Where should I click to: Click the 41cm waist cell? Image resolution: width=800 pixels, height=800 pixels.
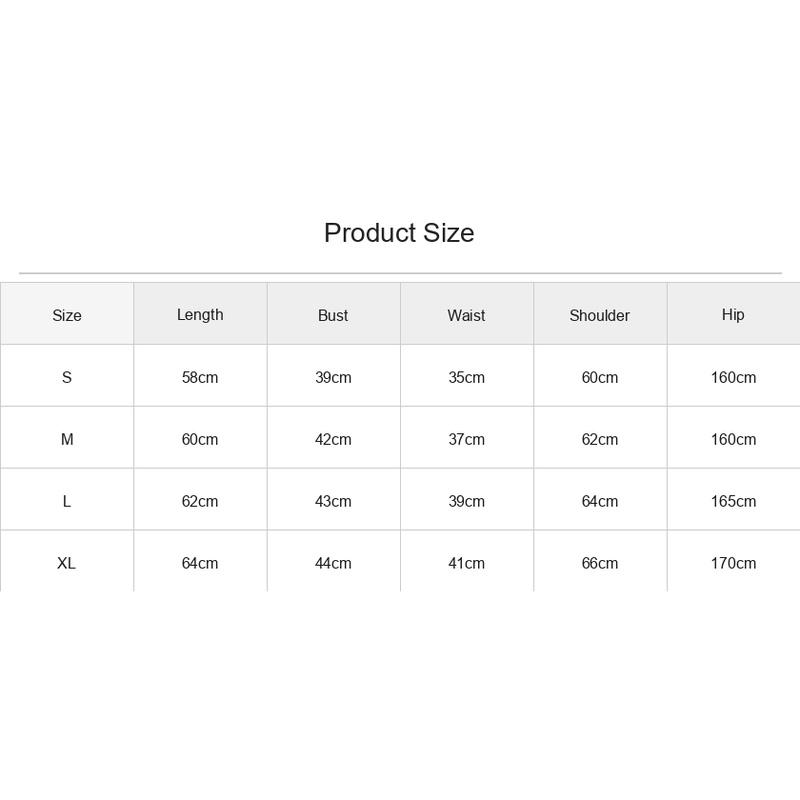coord(466,563)
